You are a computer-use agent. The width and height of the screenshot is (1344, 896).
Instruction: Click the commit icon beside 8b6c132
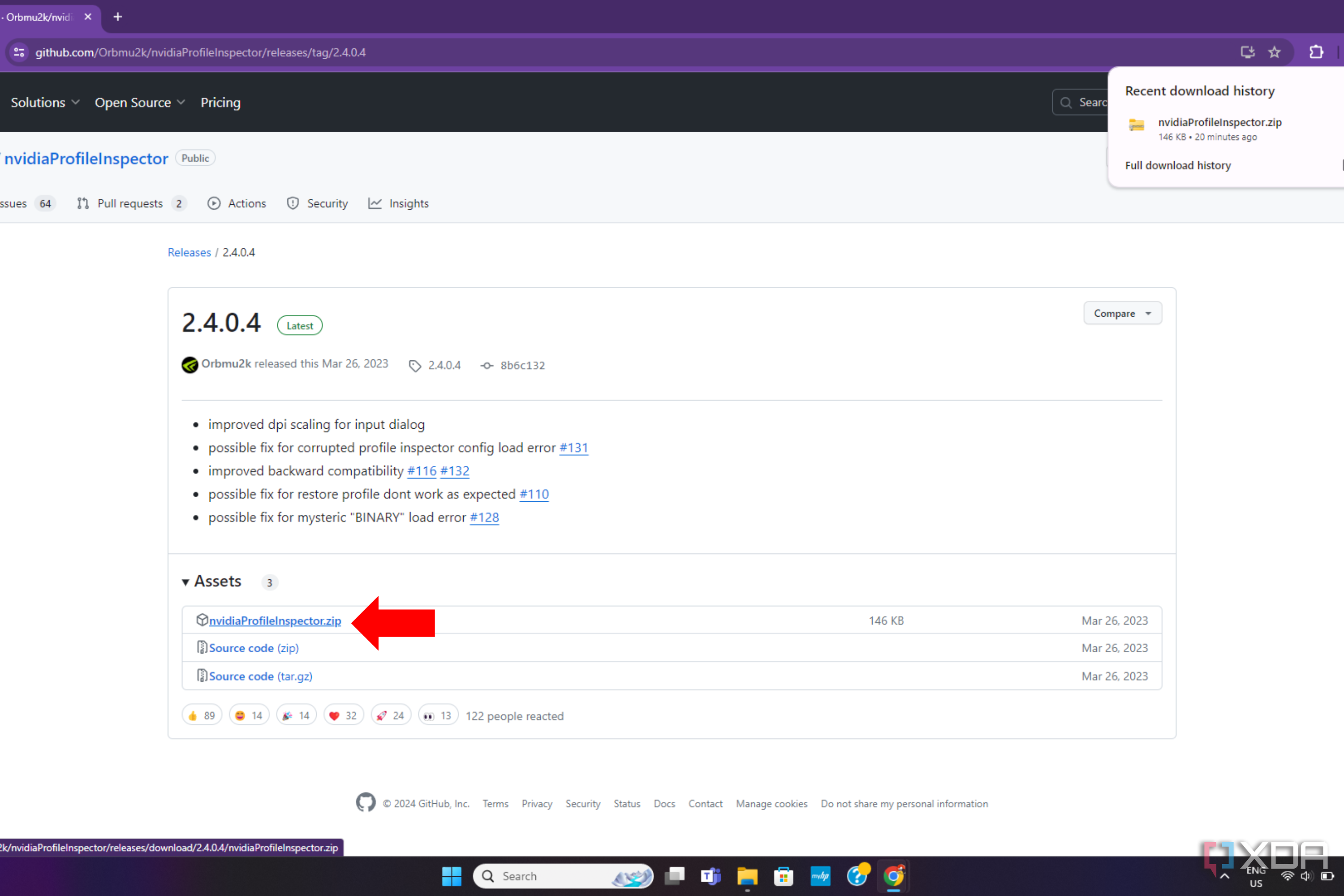coord(486,366)
